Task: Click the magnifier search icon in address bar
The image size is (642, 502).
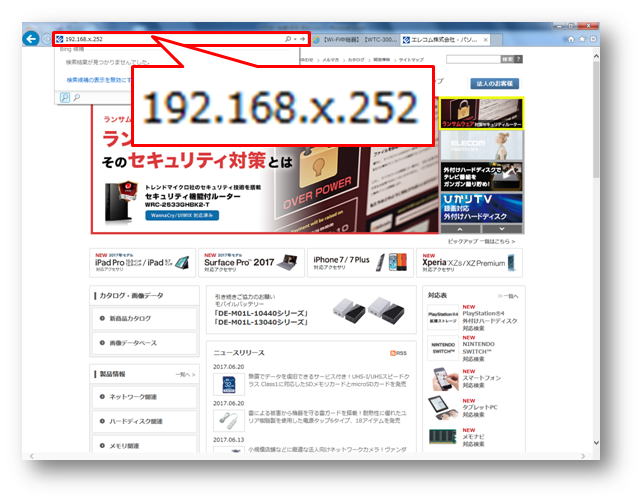Action: (288, 39)
